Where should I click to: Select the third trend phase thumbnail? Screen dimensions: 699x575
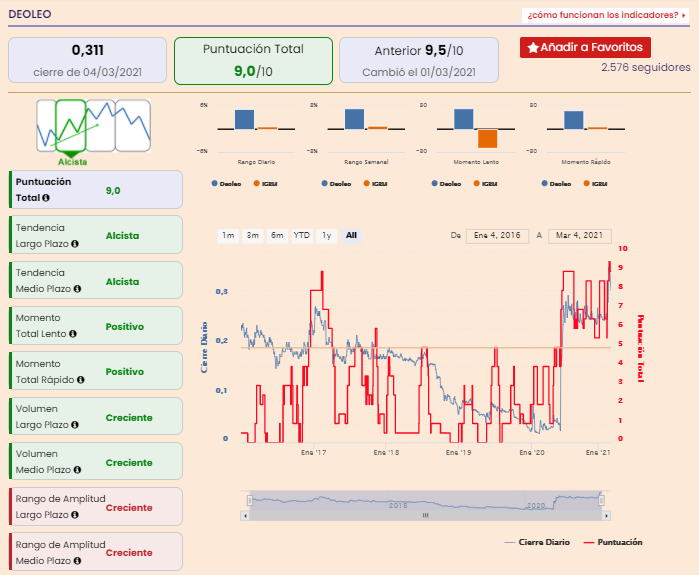(x=101, y=126)
